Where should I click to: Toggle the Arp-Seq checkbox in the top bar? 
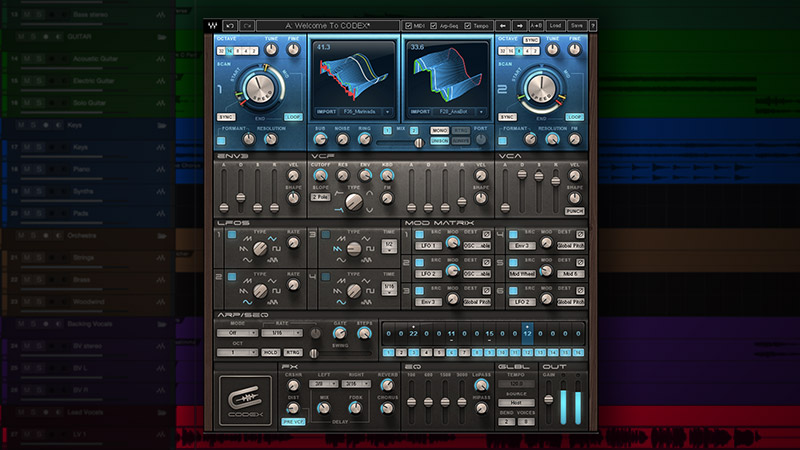[x=434, y=26]
